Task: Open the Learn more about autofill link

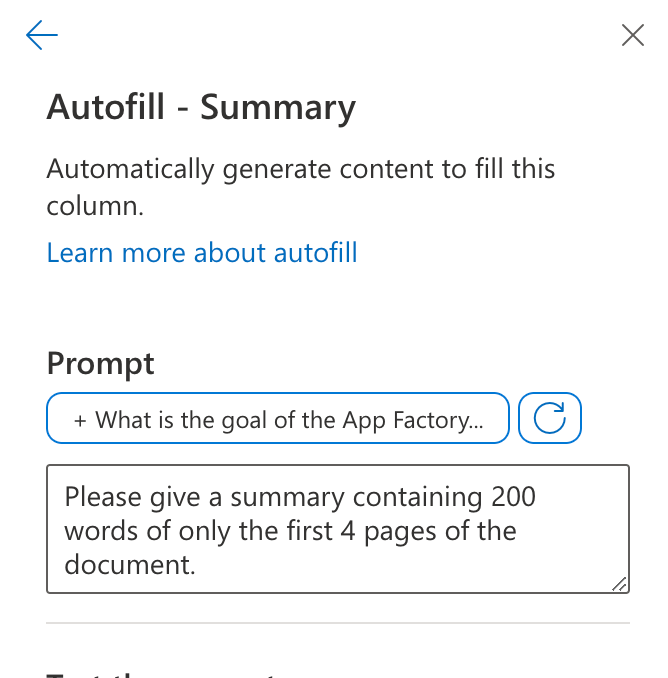Action: (202, 253)
